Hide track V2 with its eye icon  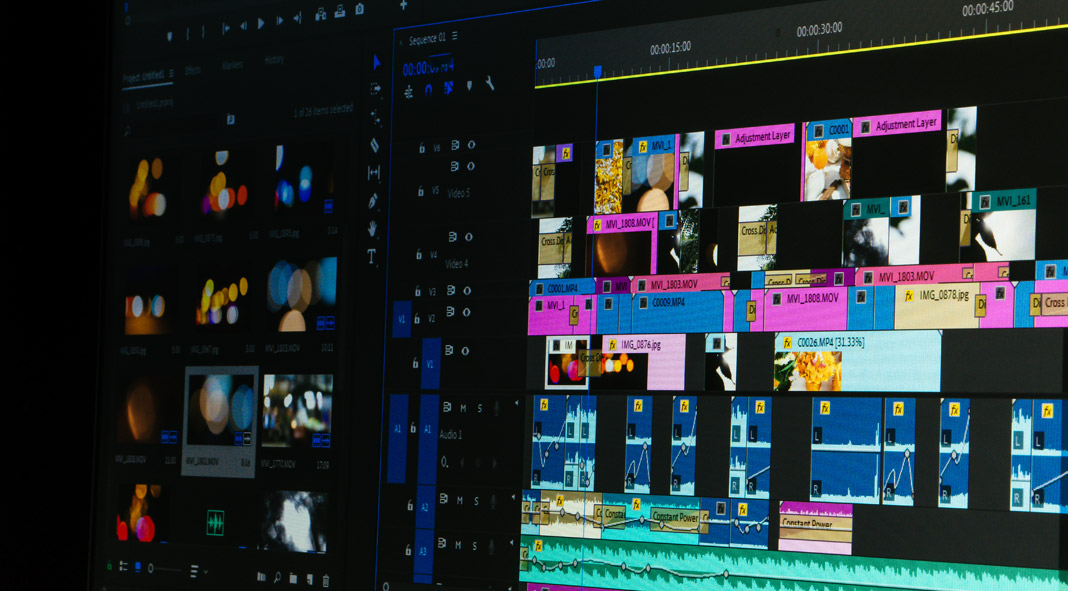point(466,312)
